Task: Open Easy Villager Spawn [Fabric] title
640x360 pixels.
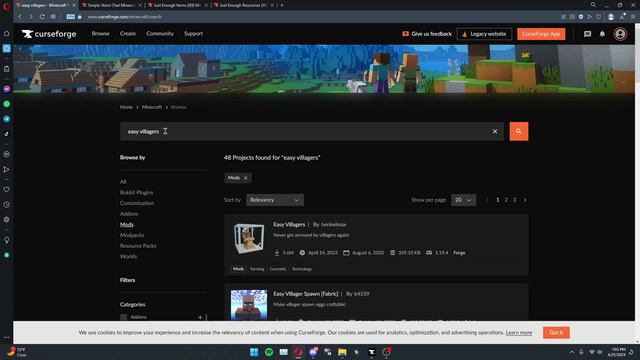Action: point(306,294)
